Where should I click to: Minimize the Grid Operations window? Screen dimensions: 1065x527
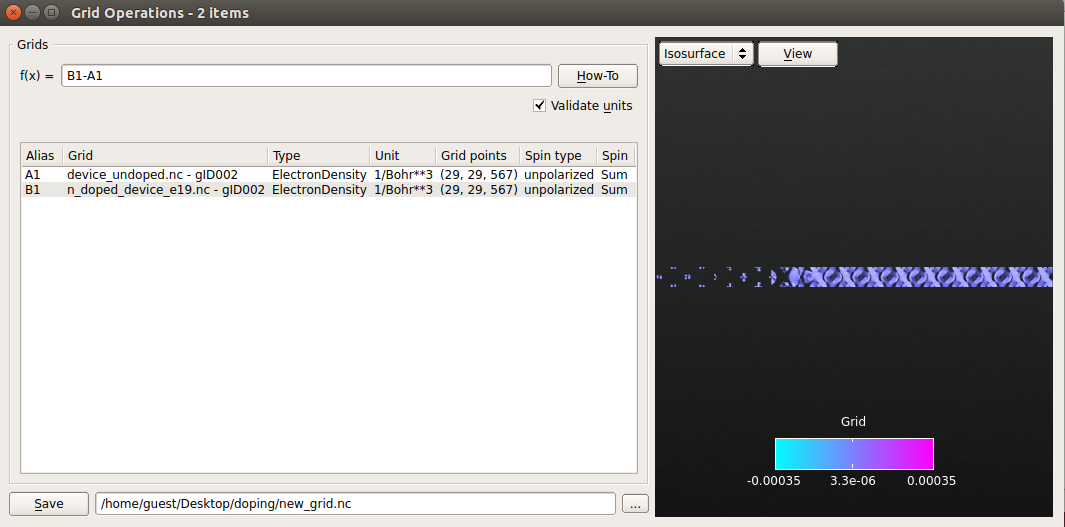tap(32, 12)
